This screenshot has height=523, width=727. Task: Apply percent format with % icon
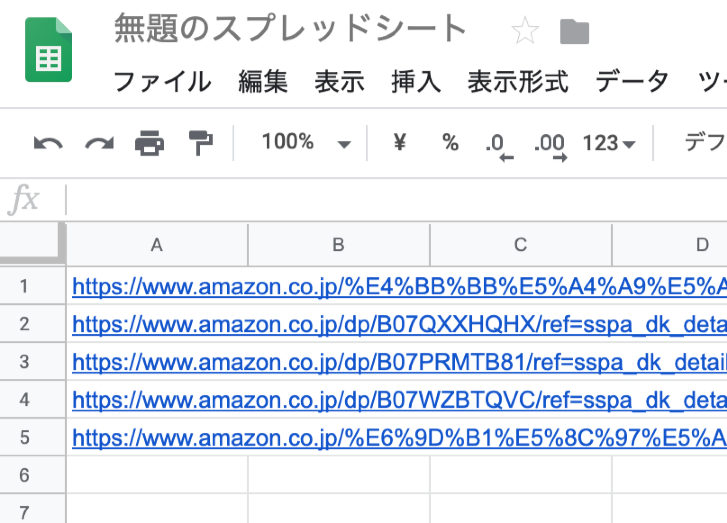pos(450,142)
